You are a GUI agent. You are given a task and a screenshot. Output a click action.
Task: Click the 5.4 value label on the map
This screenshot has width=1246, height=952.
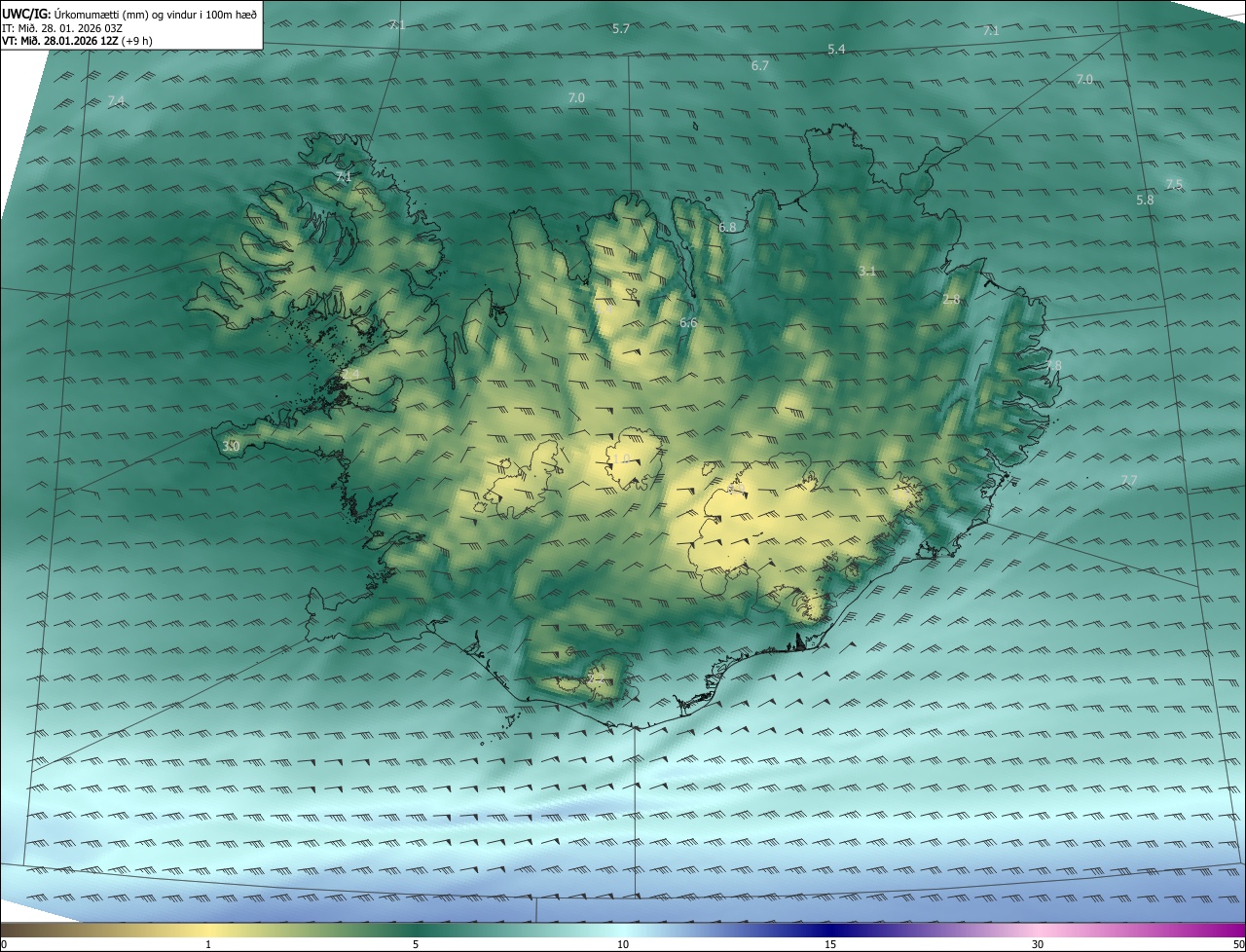[x=836, y=49]
